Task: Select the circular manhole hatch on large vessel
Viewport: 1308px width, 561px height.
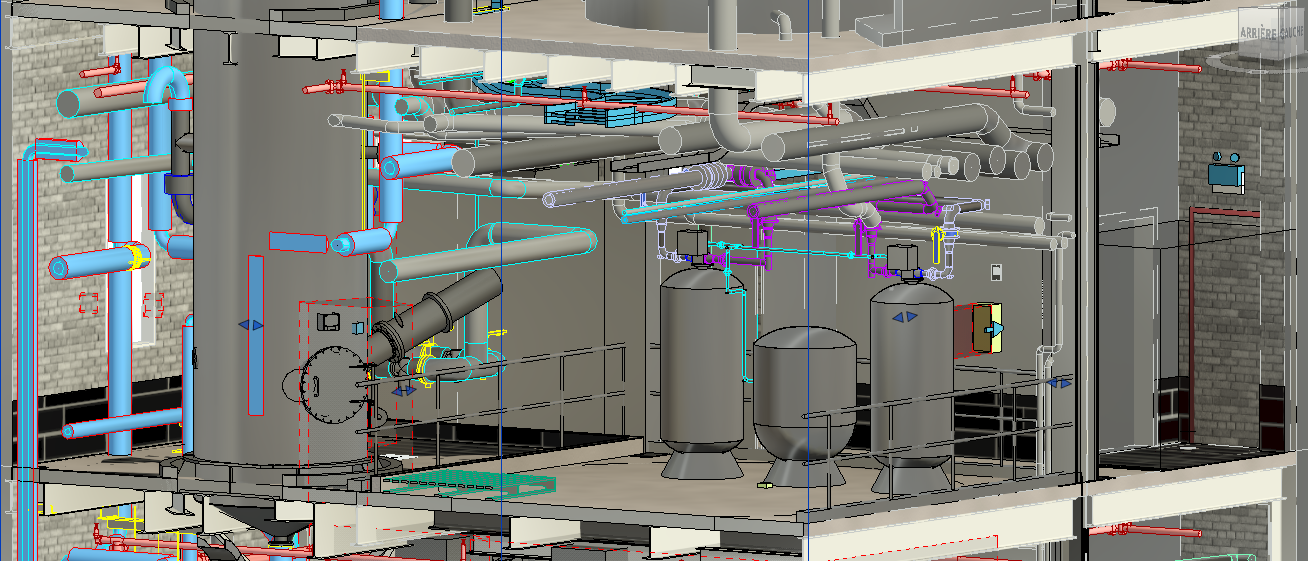Action: coord(325,385)
